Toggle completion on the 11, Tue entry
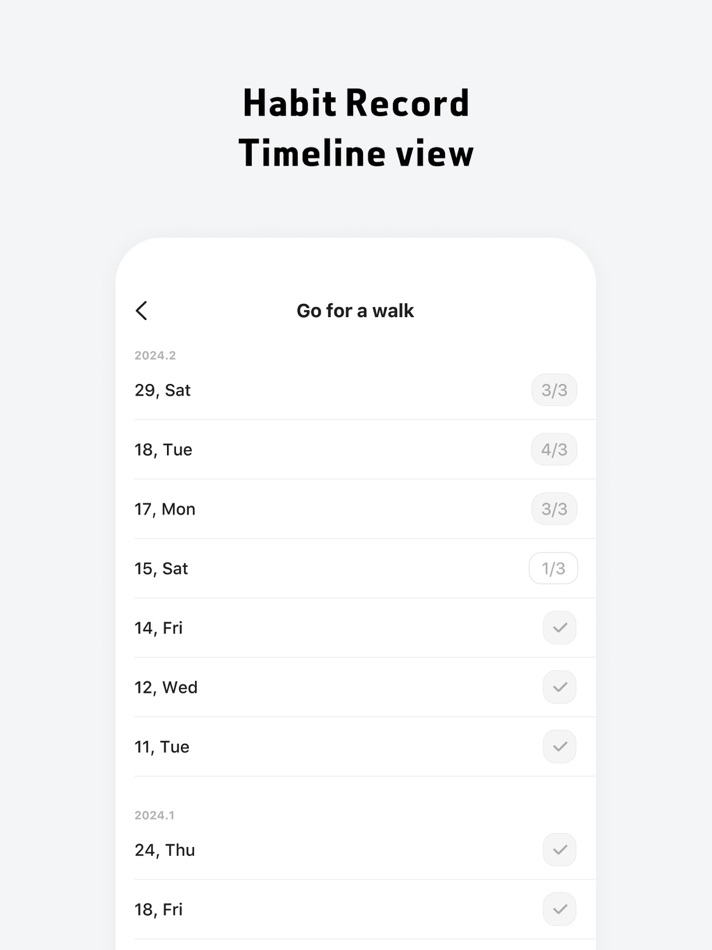Screen dimensions: 712x950 click(559, 746)
